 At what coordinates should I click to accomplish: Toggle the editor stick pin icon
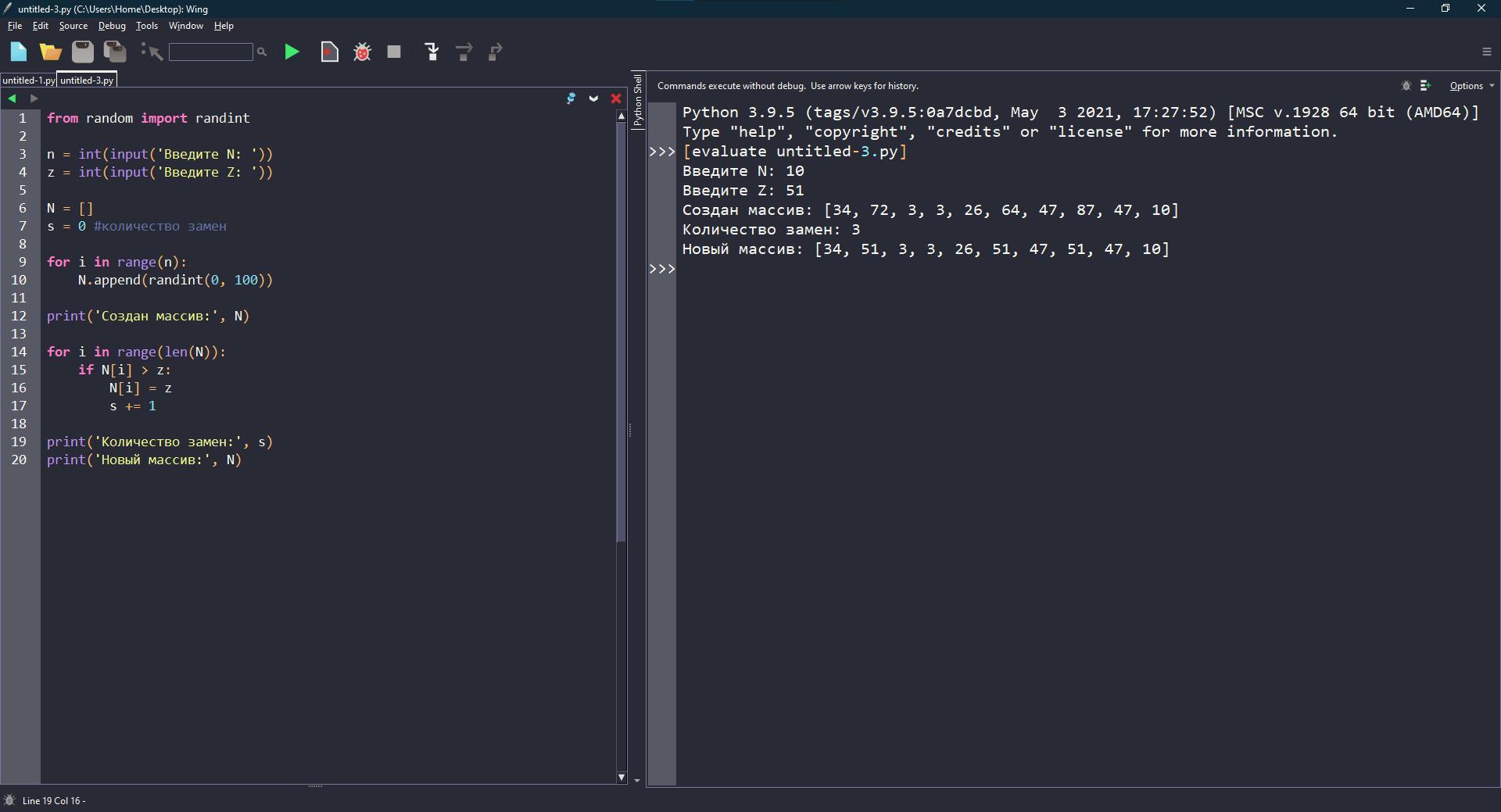571,98
